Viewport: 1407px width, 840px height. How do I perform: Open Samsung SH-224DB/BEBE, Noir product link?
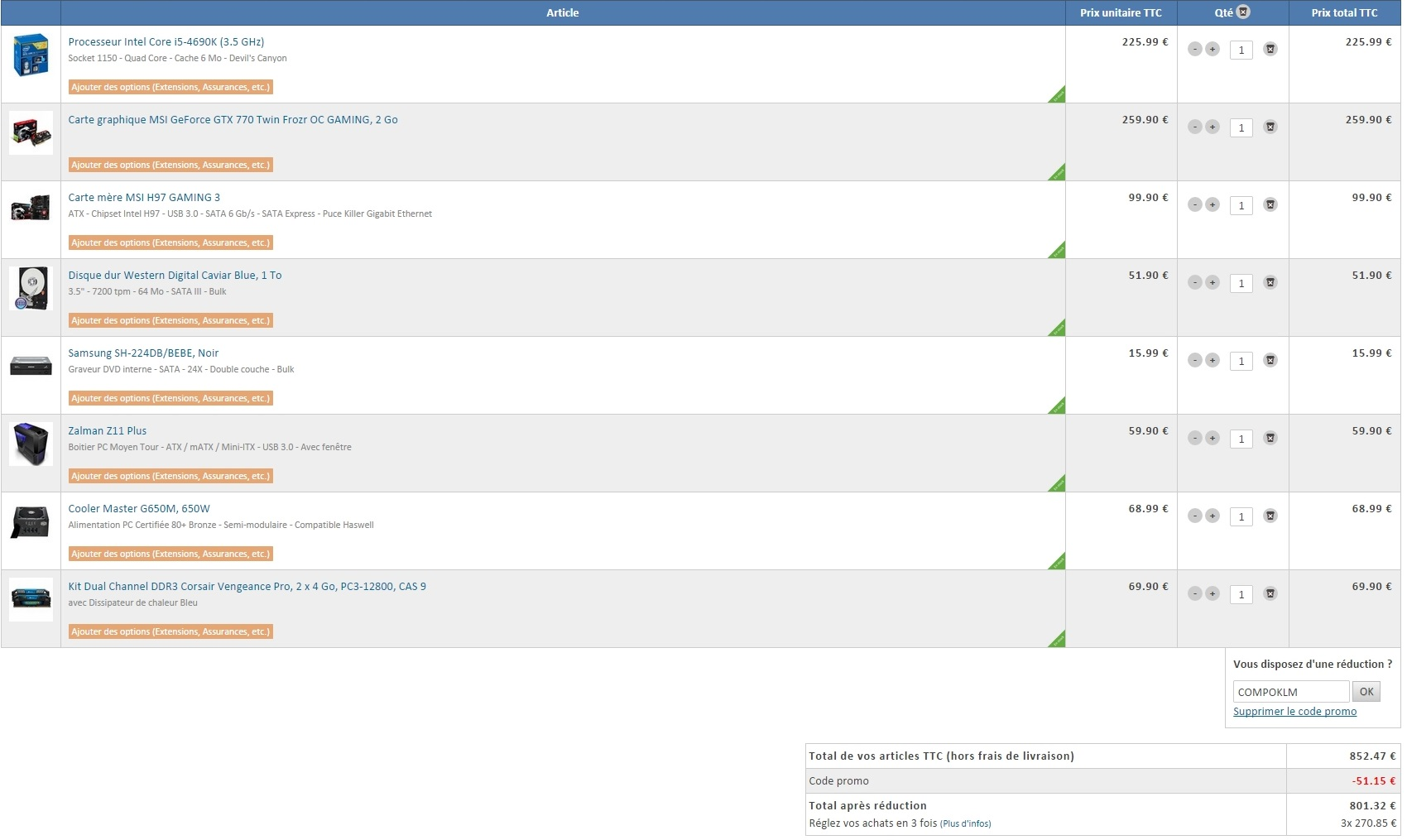click(143, 353)
